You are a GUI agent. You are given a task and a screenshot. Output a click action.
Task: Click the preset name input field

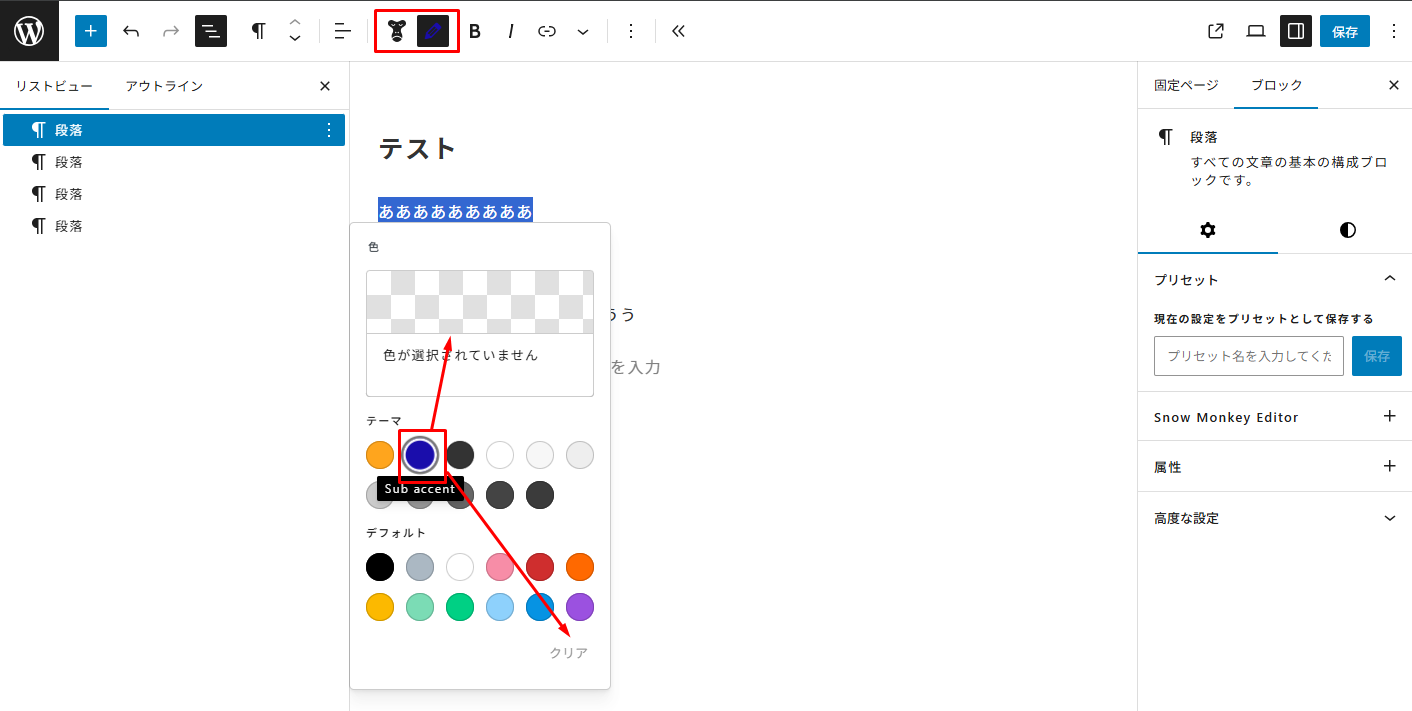[x=1248, y=356]
